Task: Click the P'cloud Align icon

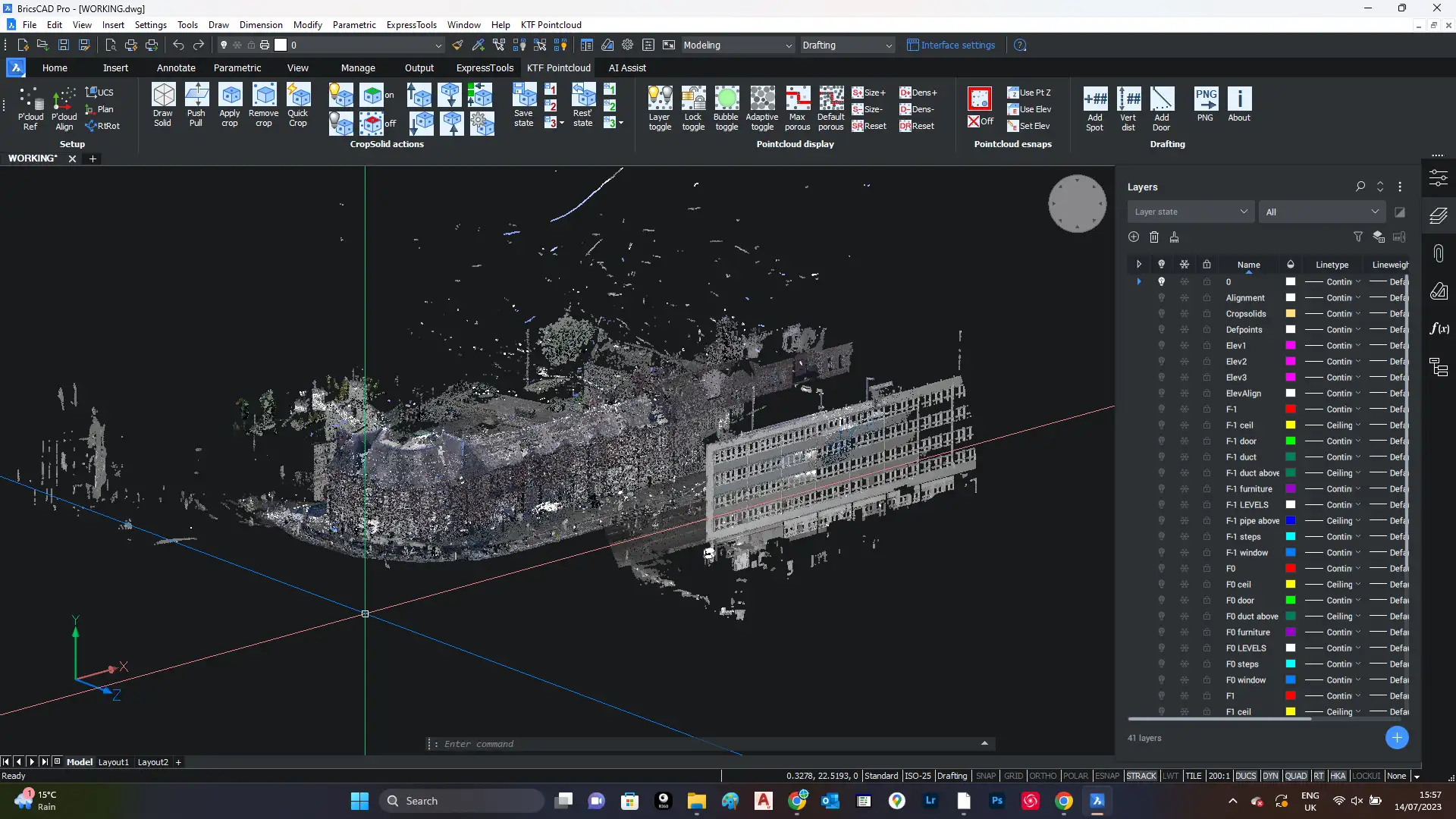Action: coord(64,99)
